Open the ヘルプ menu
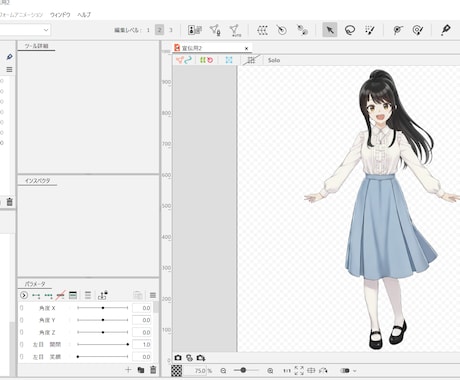Image resolution: width=460 pixels, height=380 pixels. click(x=84, y=15)
